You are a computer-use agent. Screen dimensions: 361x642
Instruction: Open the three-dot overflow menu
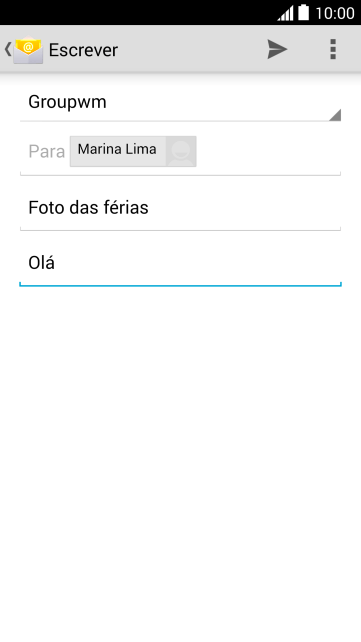(333, 50)
